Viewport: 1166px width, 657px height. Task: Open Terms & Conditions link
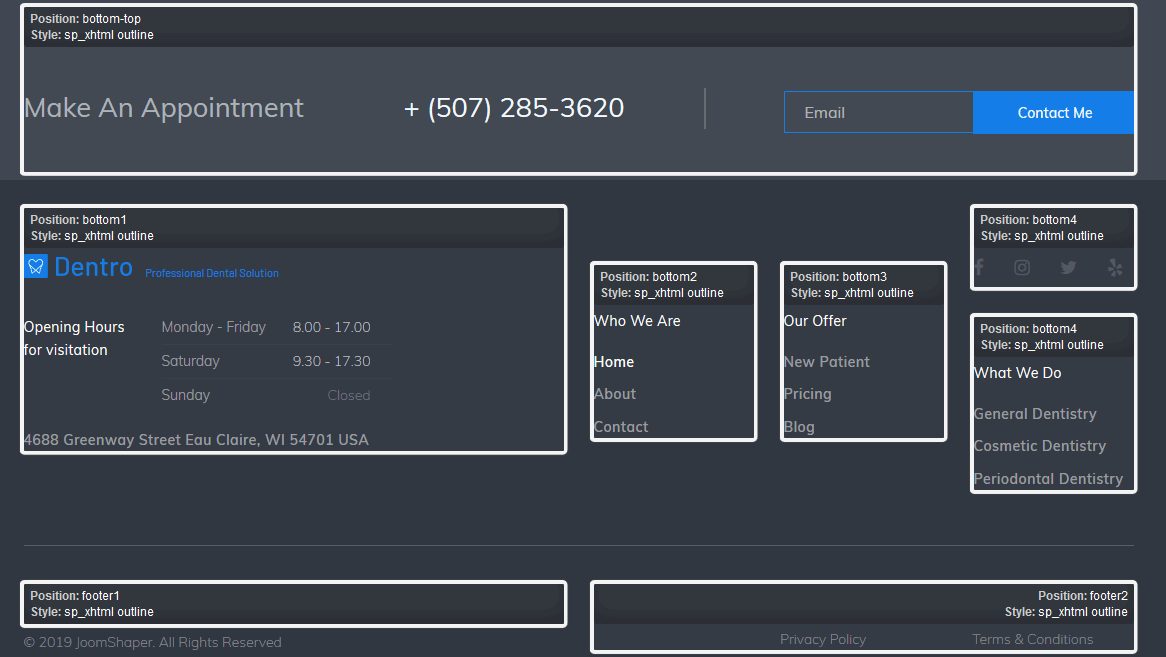[1033, 639]
